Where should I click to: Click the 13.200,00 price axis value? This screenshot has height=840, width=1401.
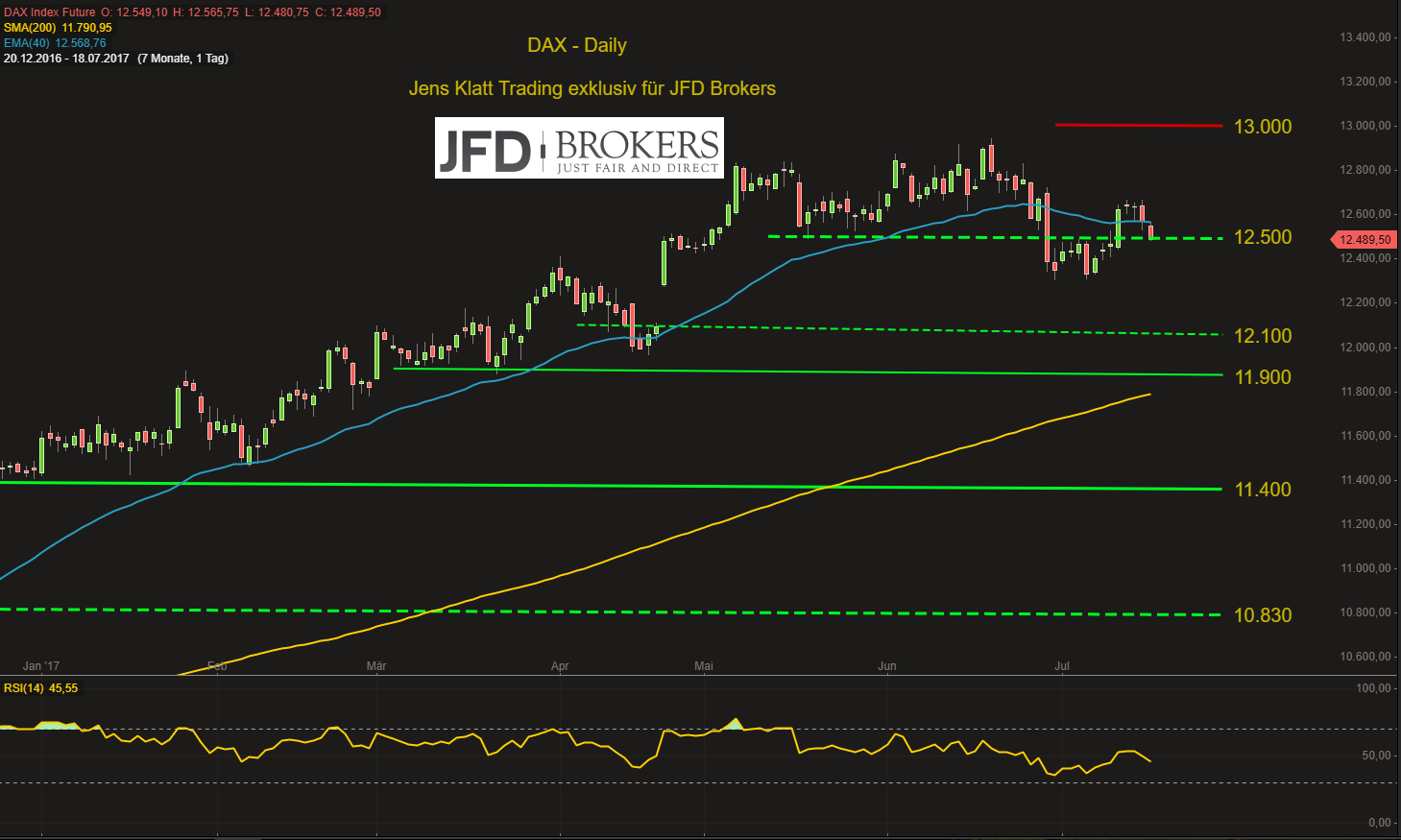coord(1365,82)
